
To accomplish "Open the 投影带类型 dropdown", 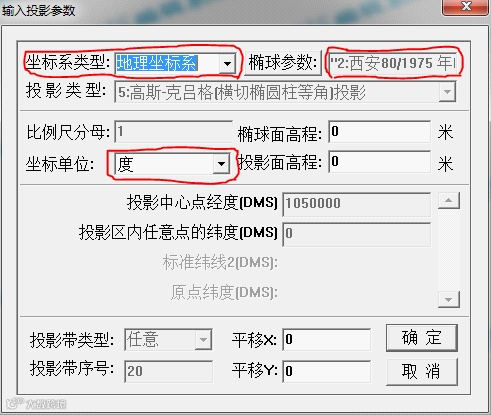I will tap(168, 340).
